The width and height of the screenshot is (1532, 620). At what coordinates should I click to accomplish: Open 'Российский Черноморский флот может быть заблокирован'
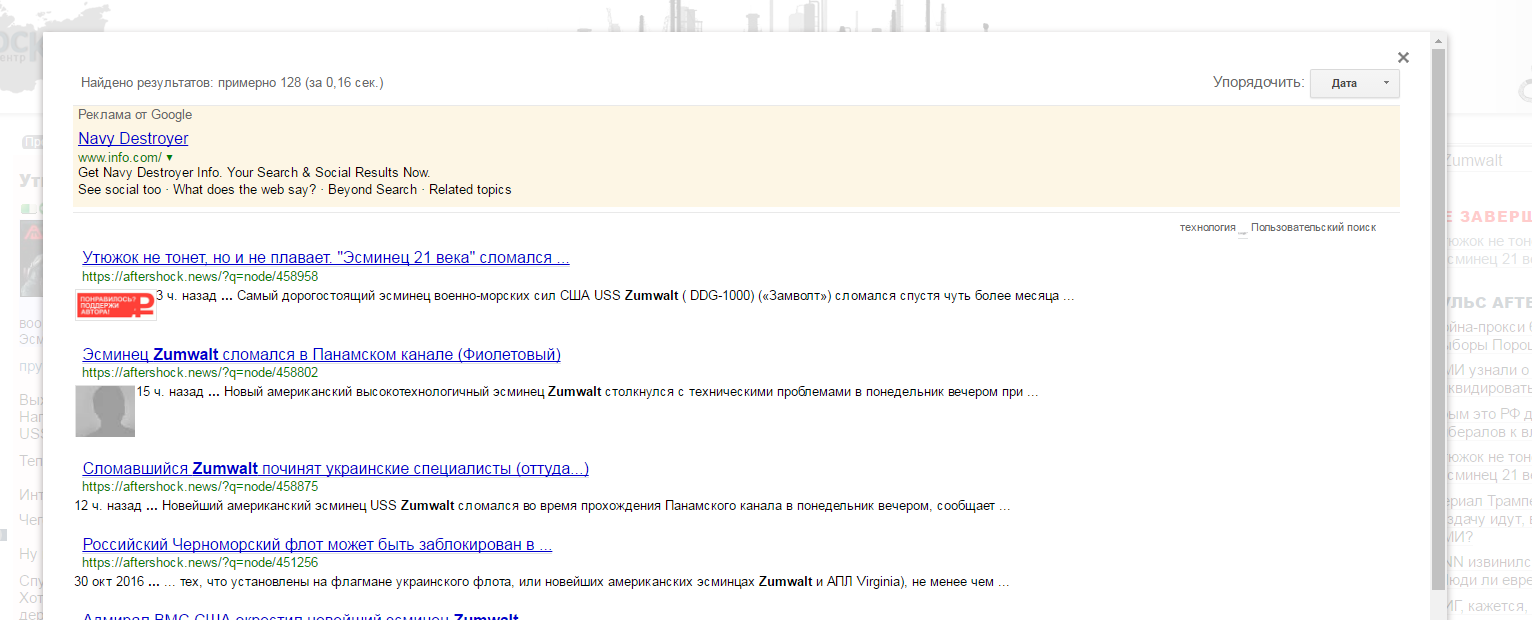coord(317,544)
